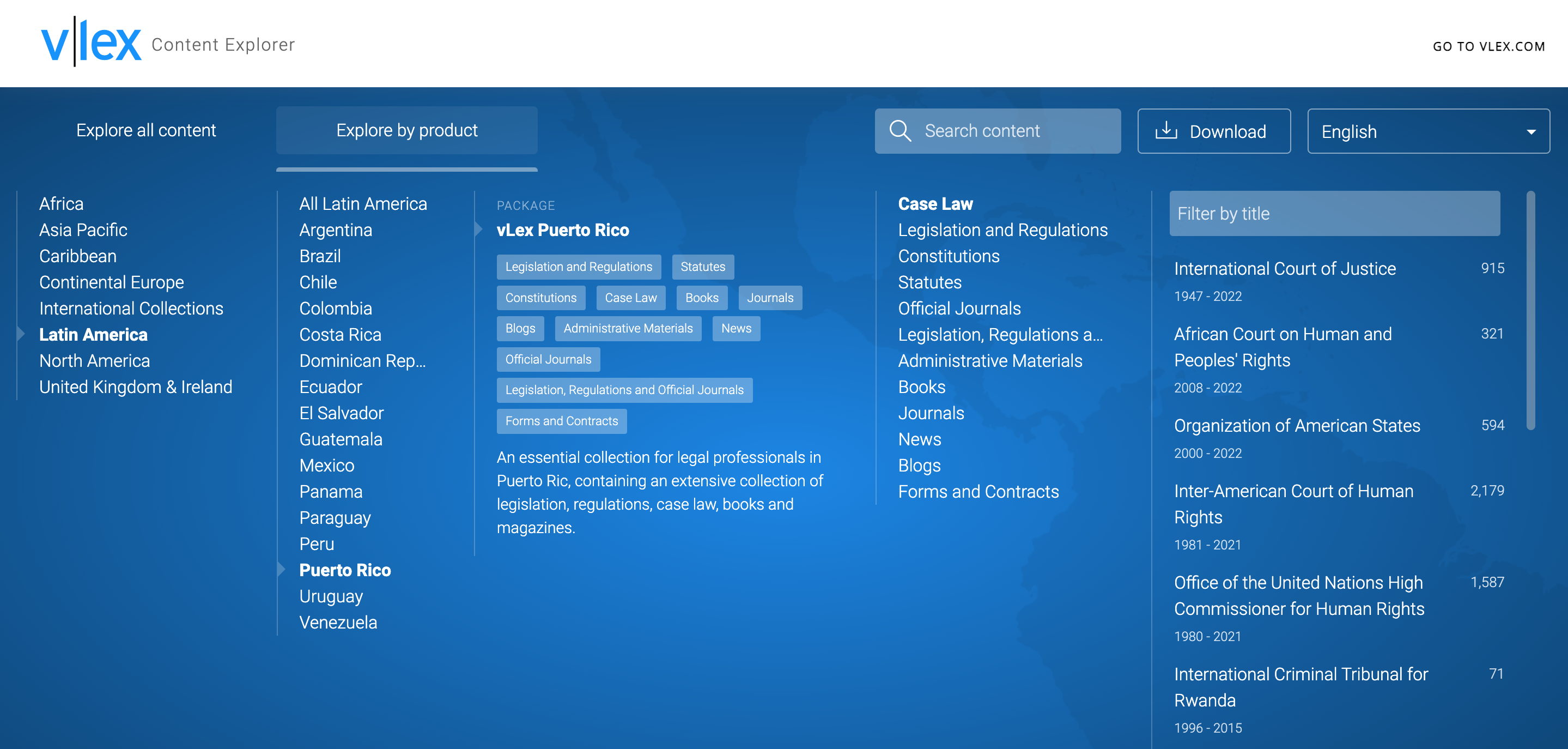1568x749 pixels.
Task: Choose Ecuador in country list
Action: [331, 386]
